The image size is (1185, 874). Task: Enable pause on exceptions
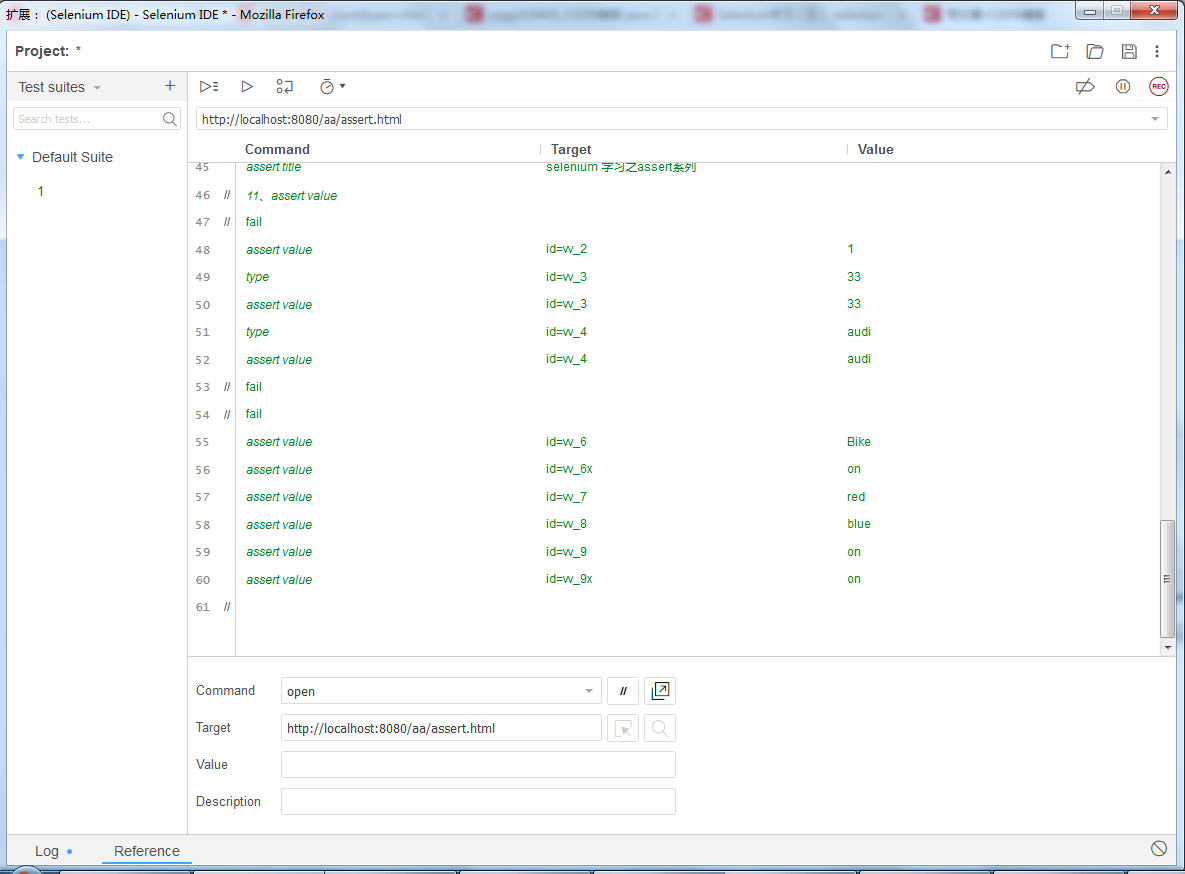pyautogui.click(x=1122, y=86)
